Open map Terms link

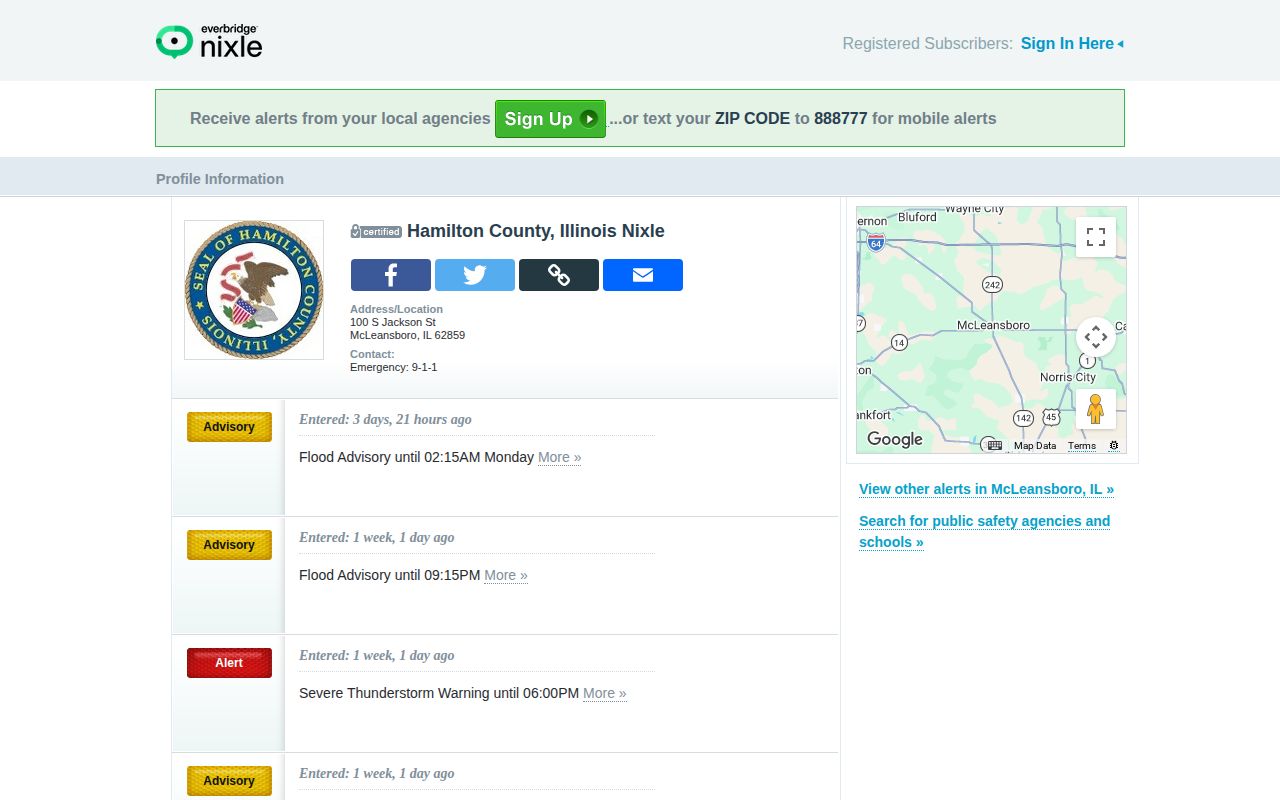pyautogui.click(x=1082, y=446)
